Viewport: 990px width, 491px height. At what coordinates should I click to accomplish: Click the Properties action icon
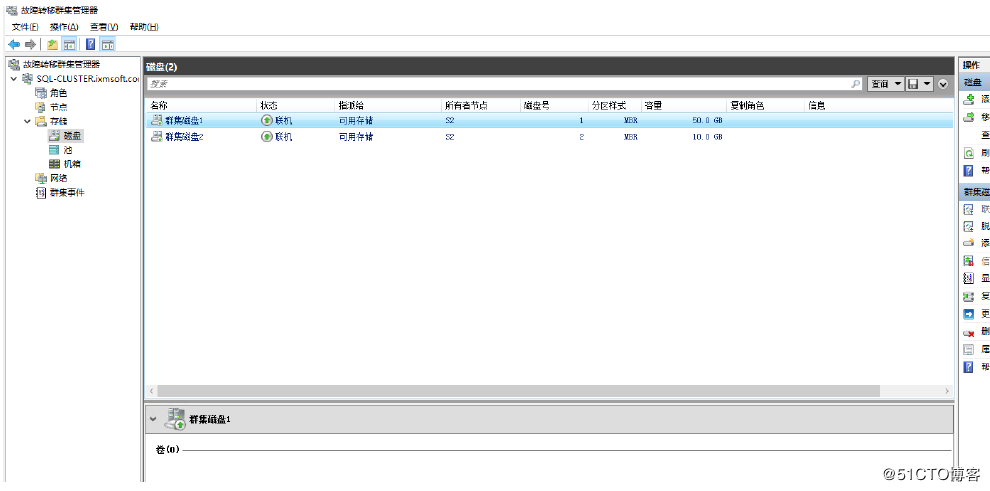pyautogui.click(x=969, y=350)
